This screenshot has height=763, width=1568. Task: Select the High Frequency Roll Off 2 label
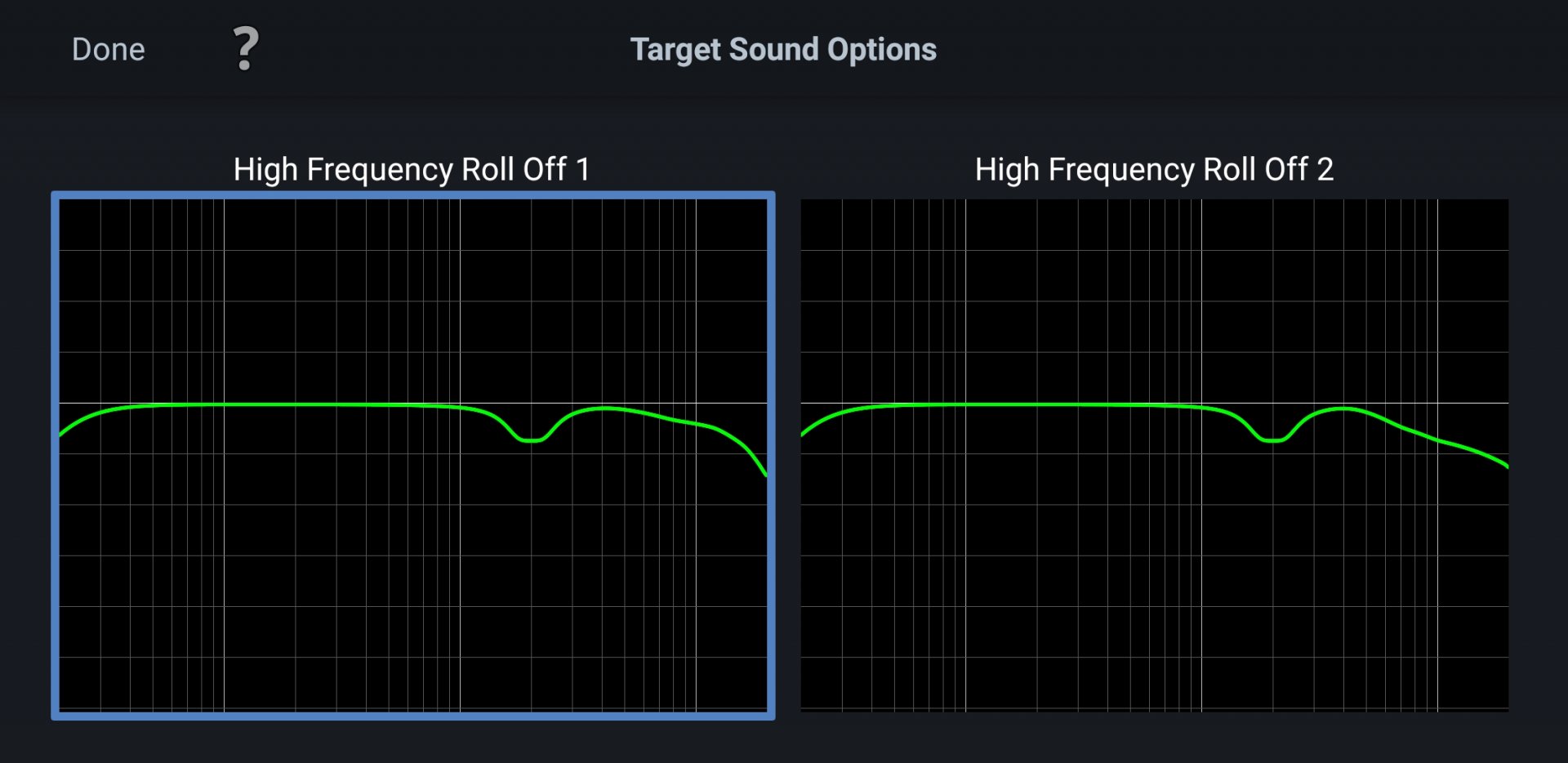coord(1154,169)
